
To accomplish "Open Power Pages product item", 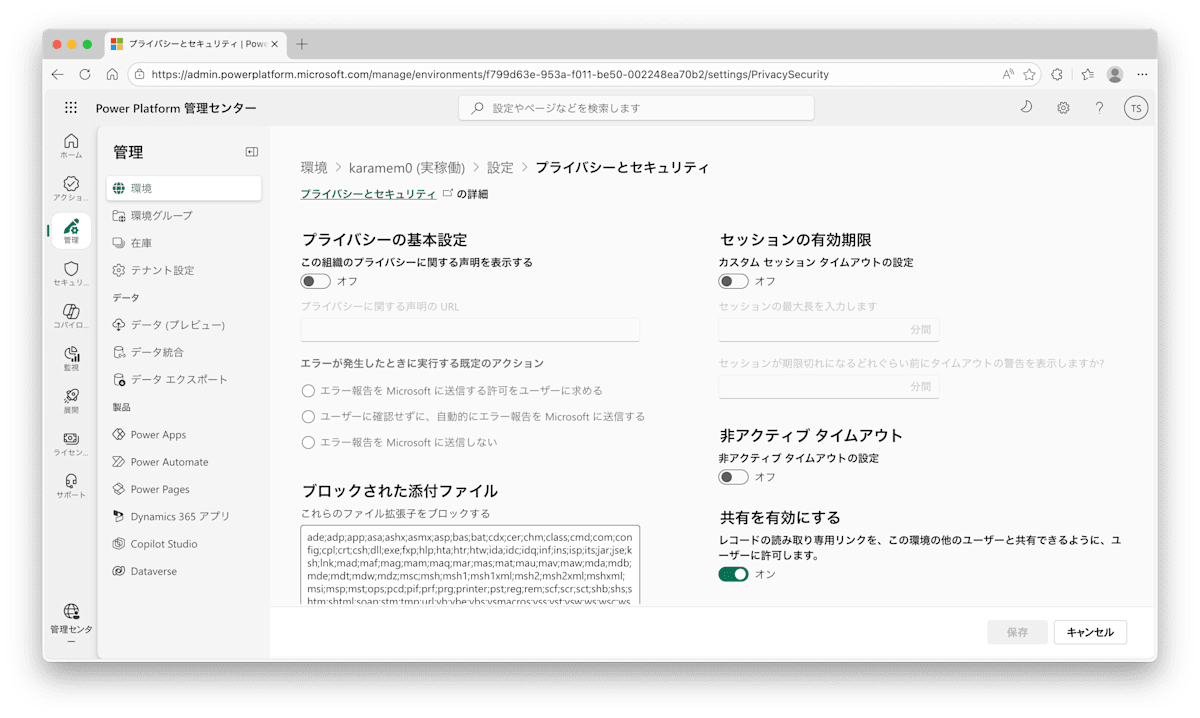I will (x=184, y=489).
